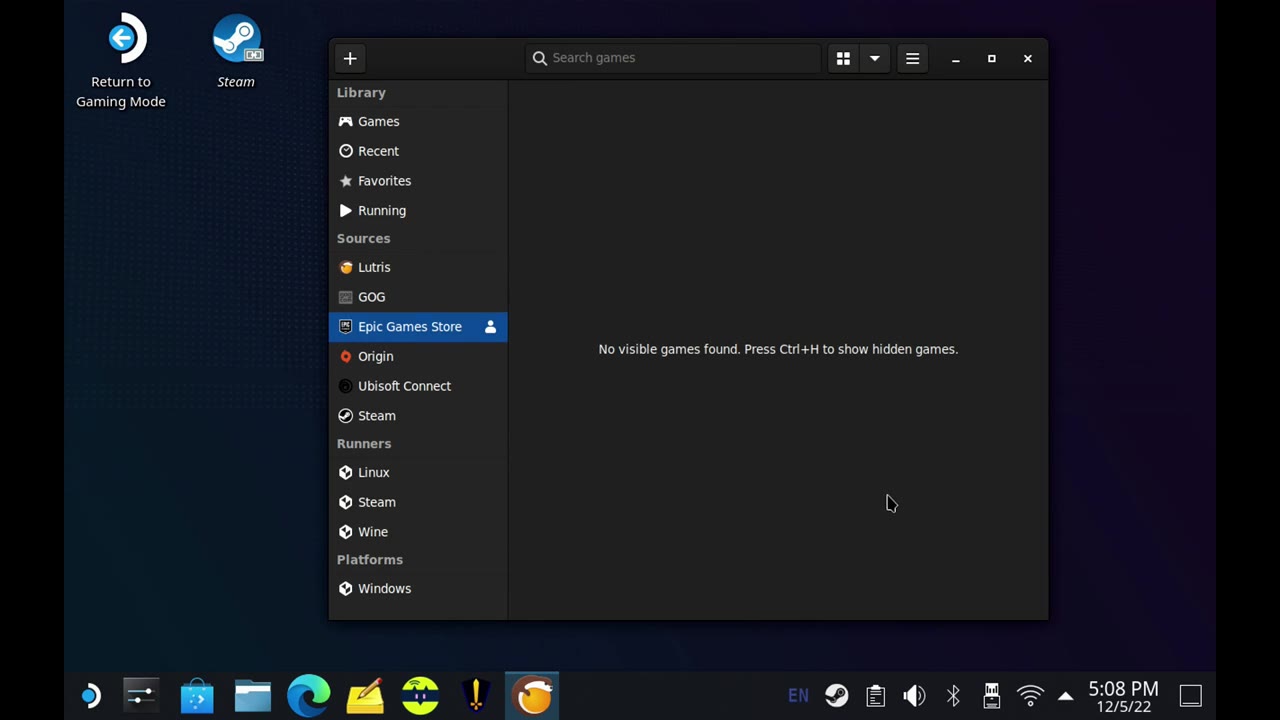Open system settings sliders icon in taskbar
This screenshot has height=720, width=1280.
click(141, 695)
